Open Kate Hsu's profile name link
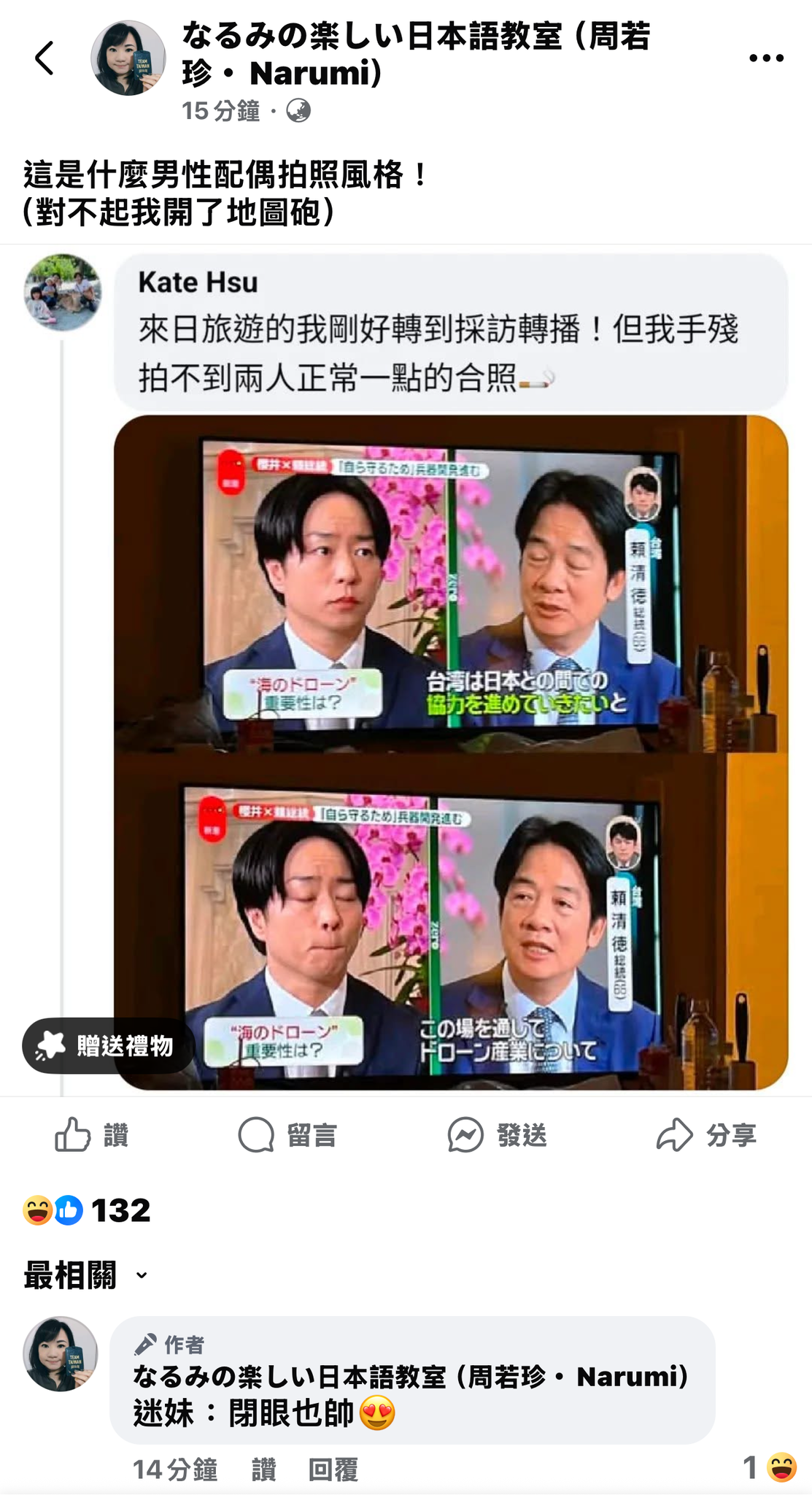This screenshot has width=812, height=1495. point(198,283)
